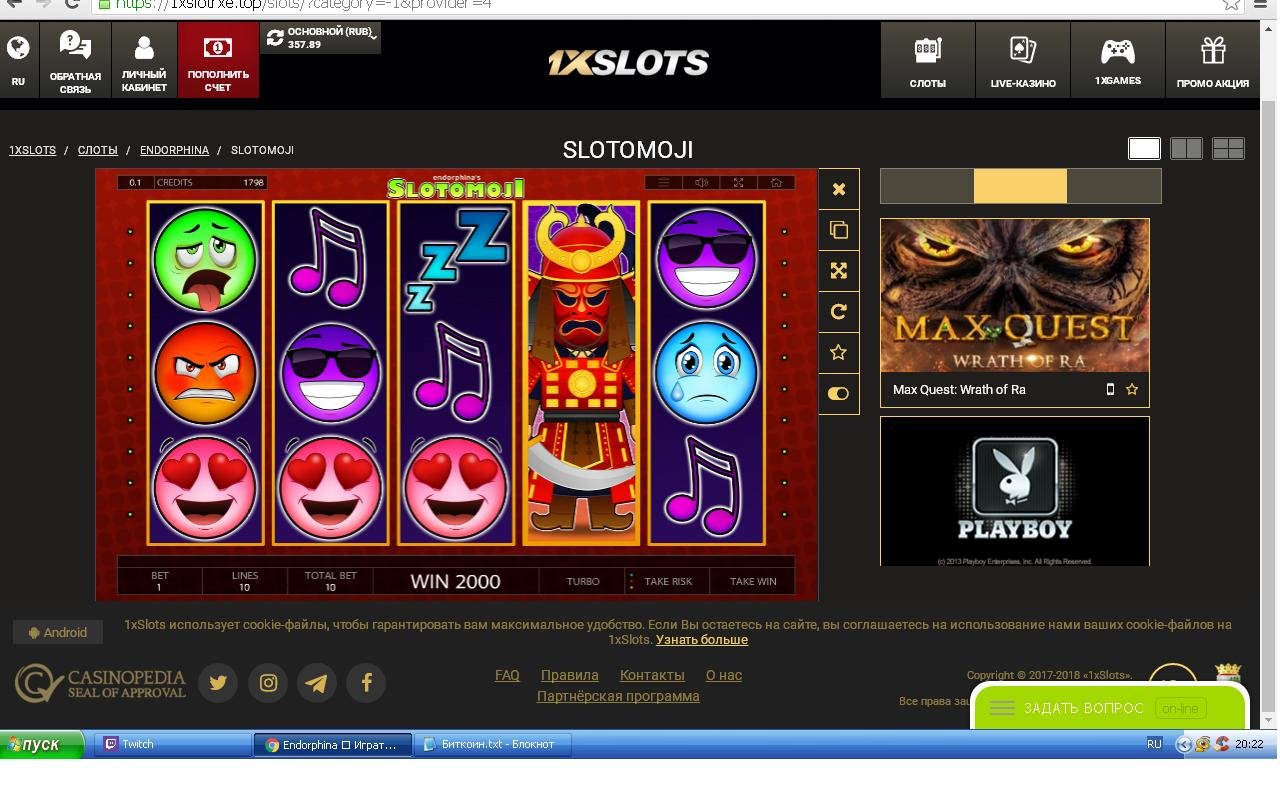Open the Instagram social icon
This screenshot has height=800, width=1280.
point(268,683)
